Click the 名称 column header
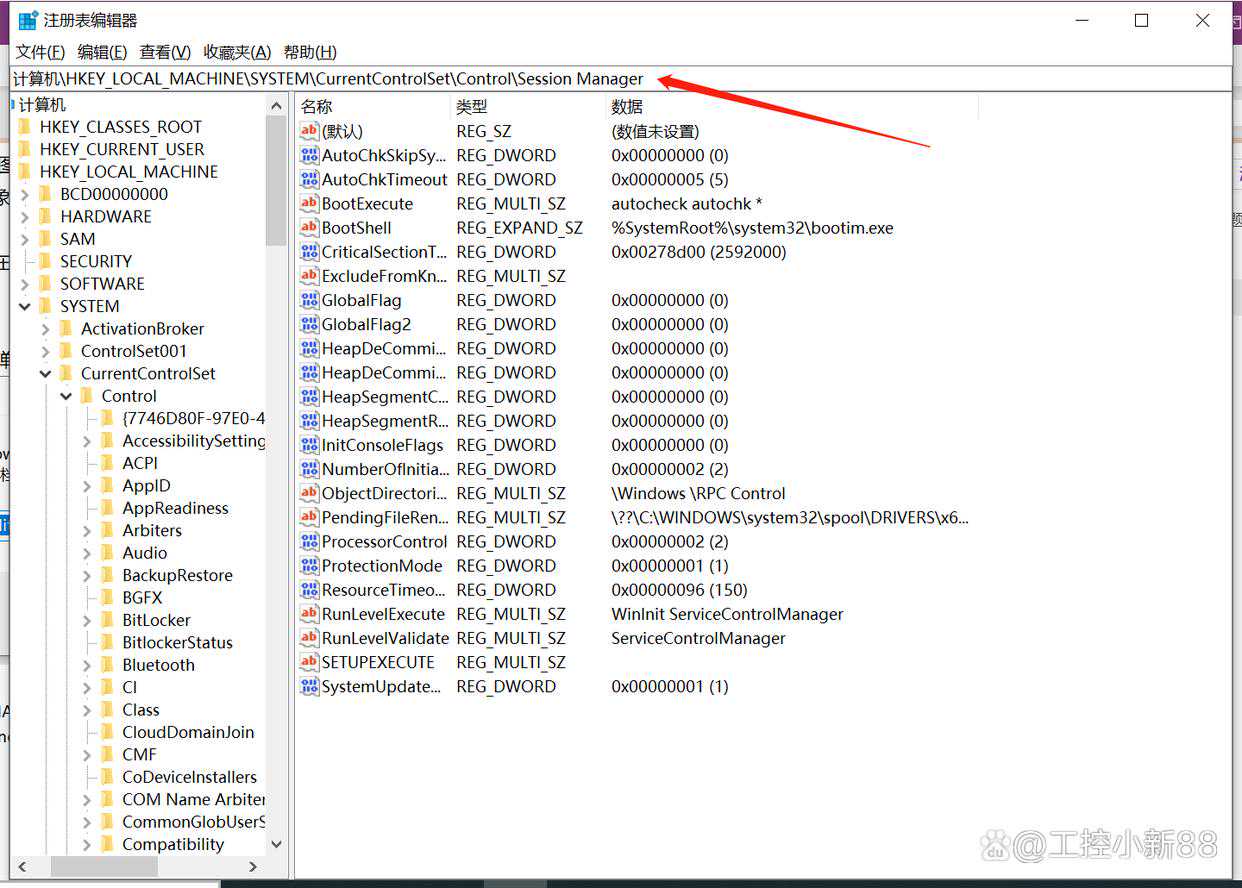This screenshot has width=1242, height=888. (x=317, y=106)
